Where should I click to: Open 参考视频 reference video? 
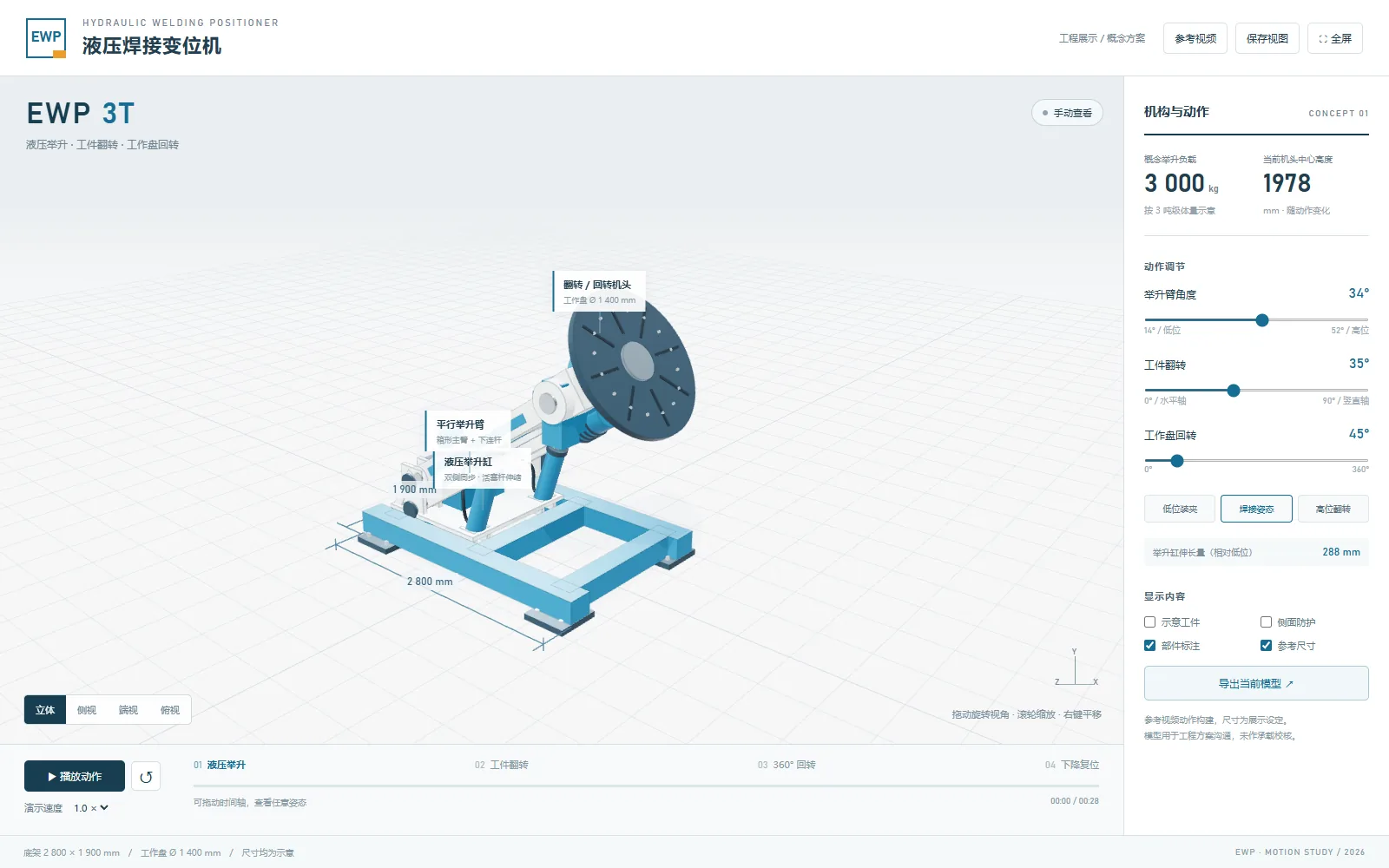[1195, 38]
